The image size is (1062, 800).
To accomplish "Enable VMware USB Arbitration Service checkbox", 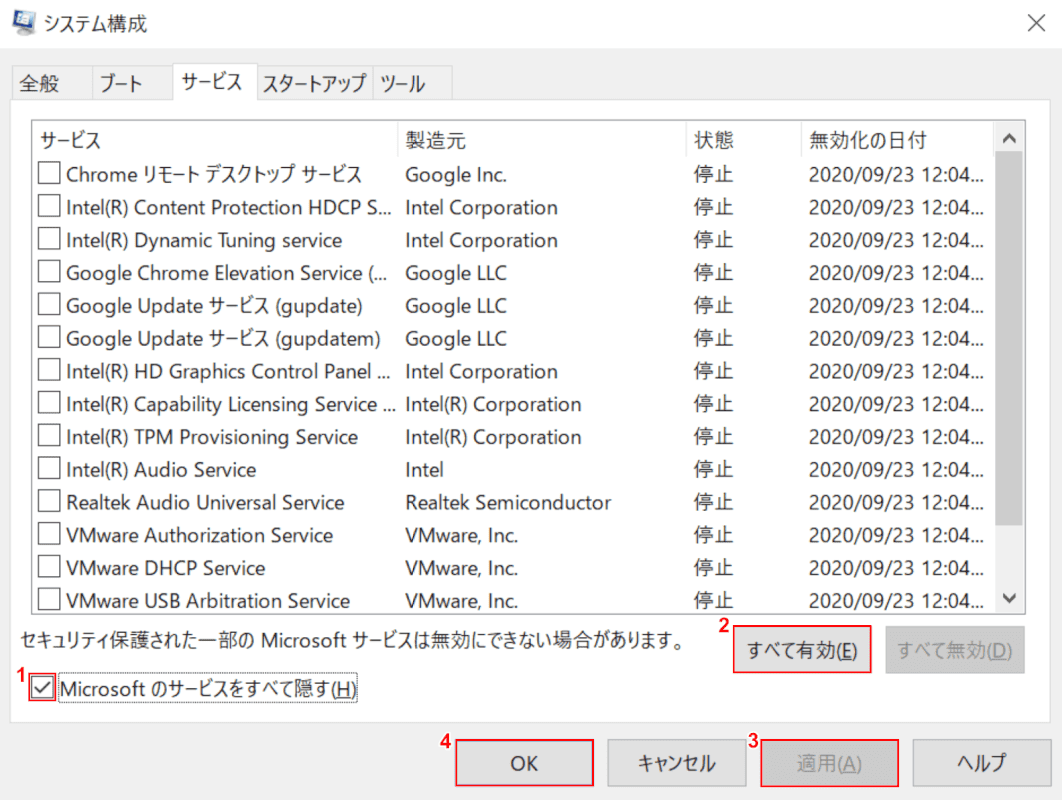I will pos(49,599).
